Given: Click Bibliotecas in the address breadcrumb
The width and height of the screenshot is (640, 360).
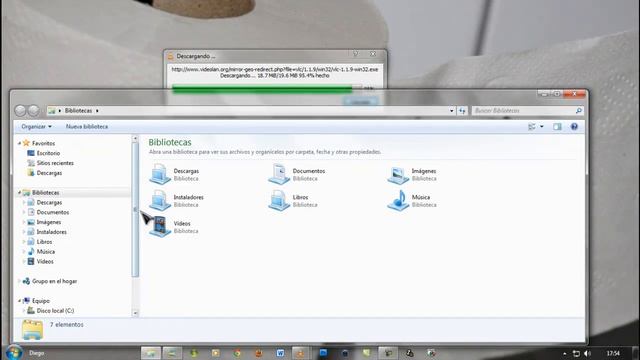Looking at the screenshot, I should click(x=78, y=111).
